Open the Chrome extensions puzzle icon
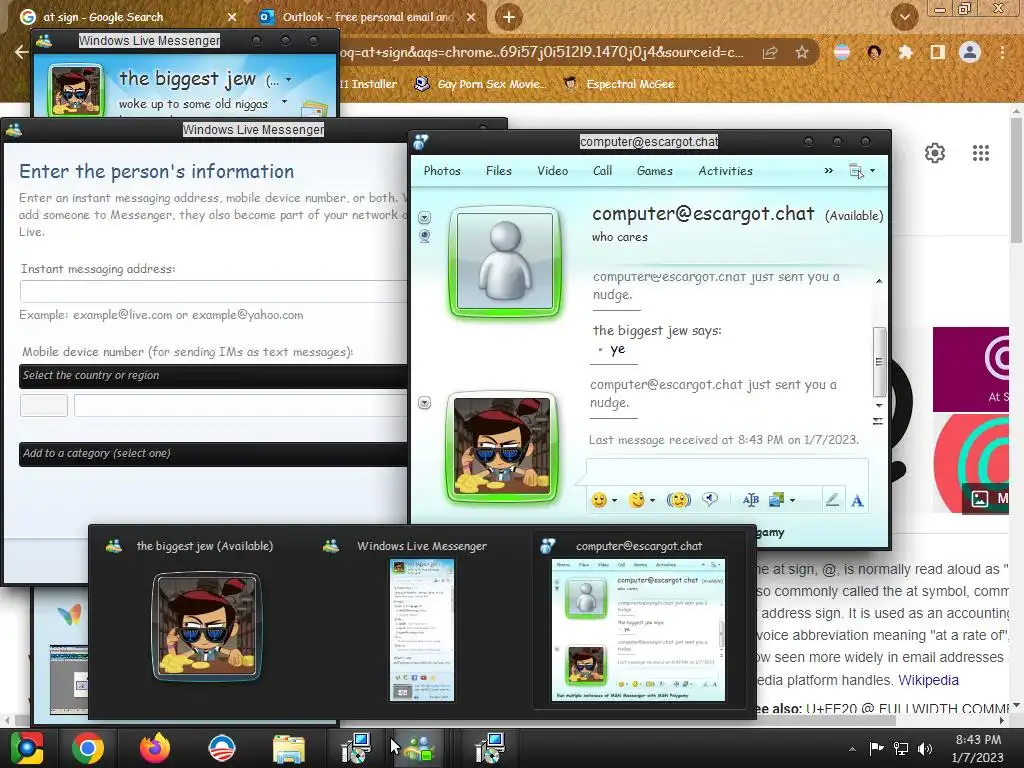Viewport: 1024px width, 768px height. coord(905,52)
